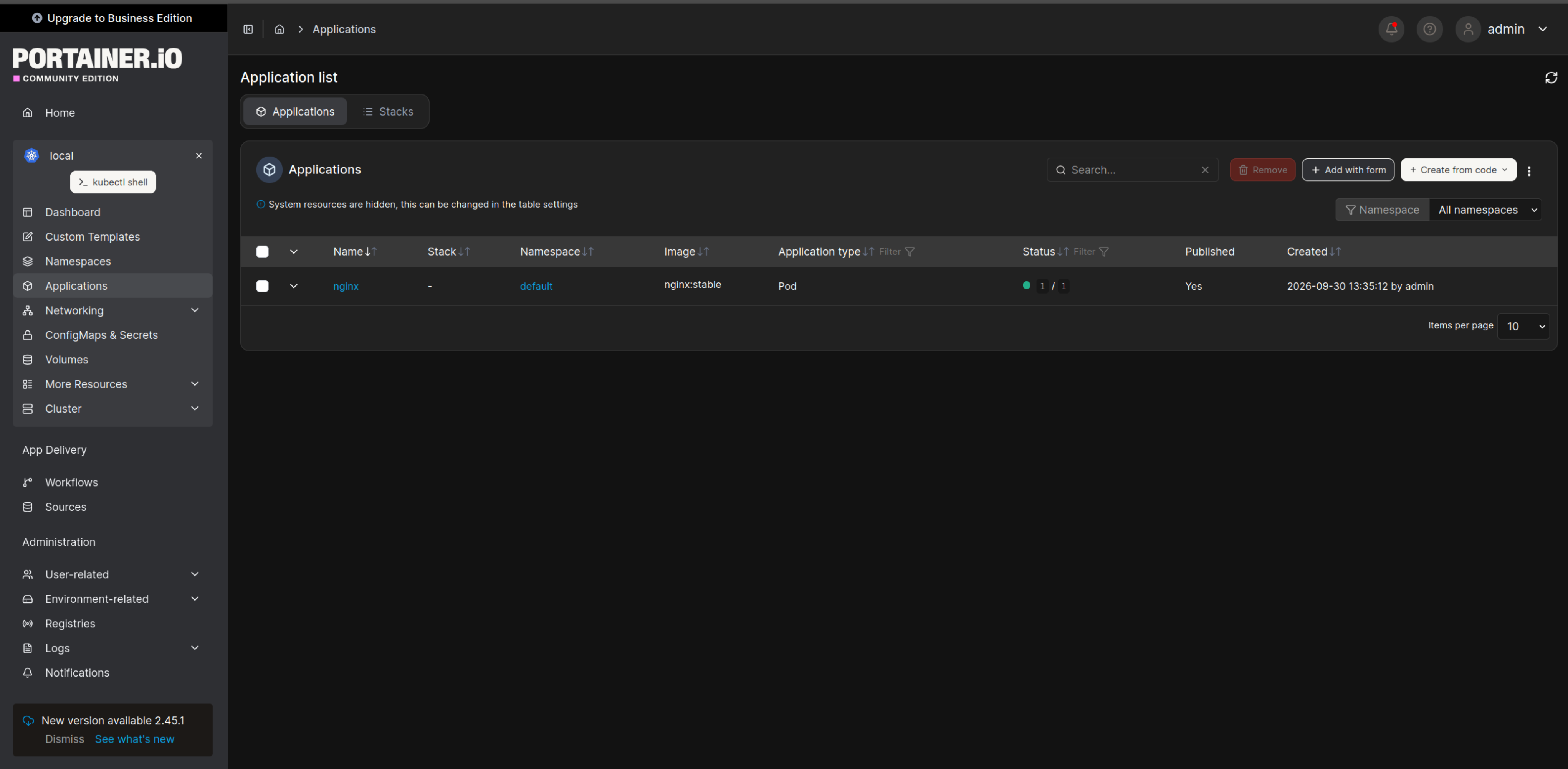Viewport: 1568px width, 769px height.
Task: Open Workflows under App Delivery
Action: pyautogui.click(x=112, y=482)
